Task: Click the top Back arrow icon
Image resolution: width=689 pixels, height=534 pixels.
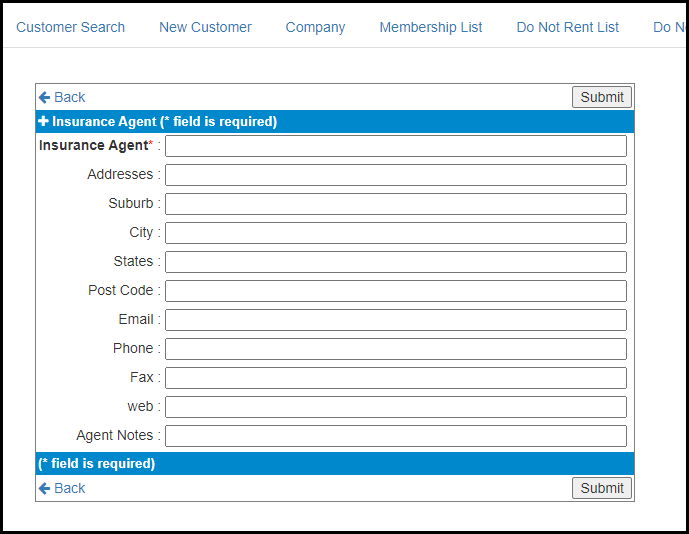Action: [x=44, y=97]
